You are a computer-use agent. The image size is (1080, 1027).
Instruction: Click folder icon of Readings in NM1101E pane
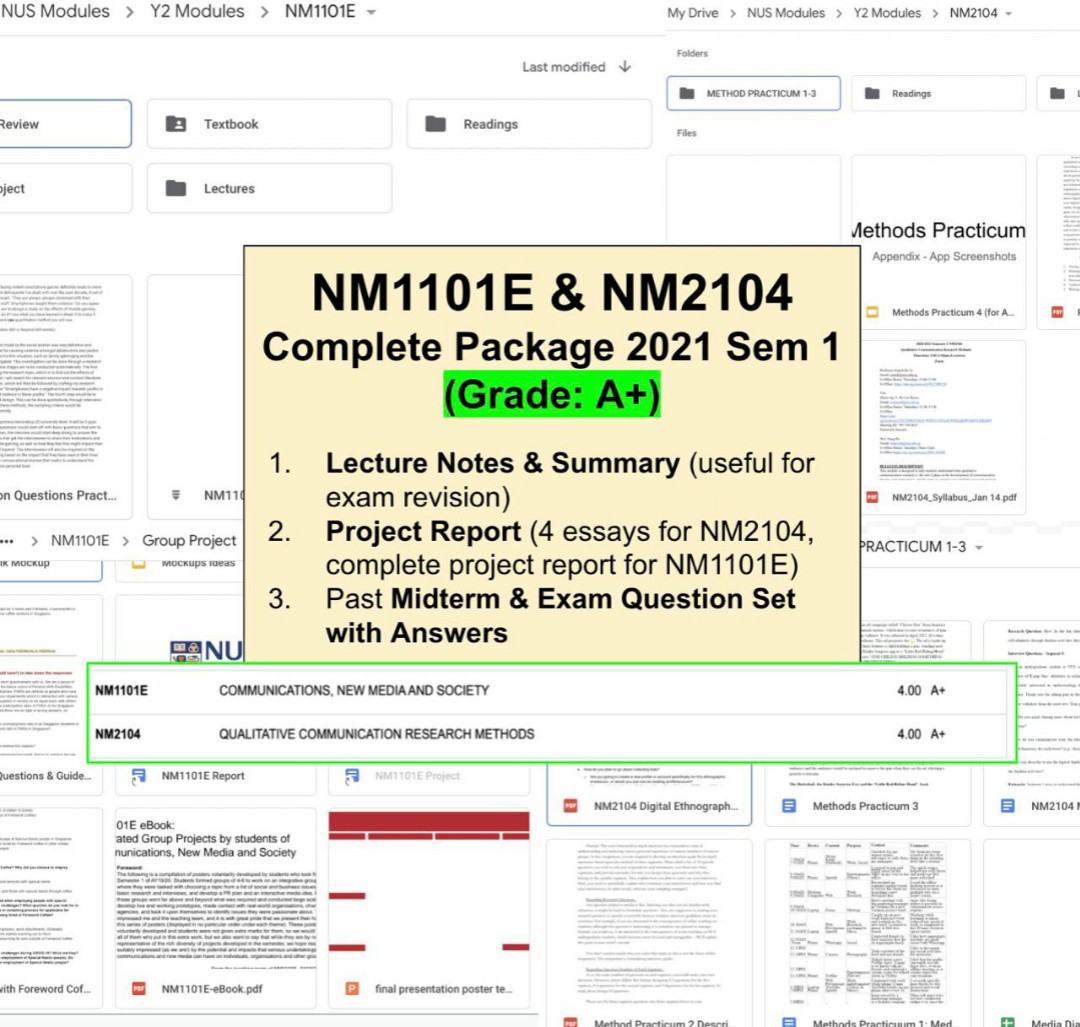tap(435, 124)
